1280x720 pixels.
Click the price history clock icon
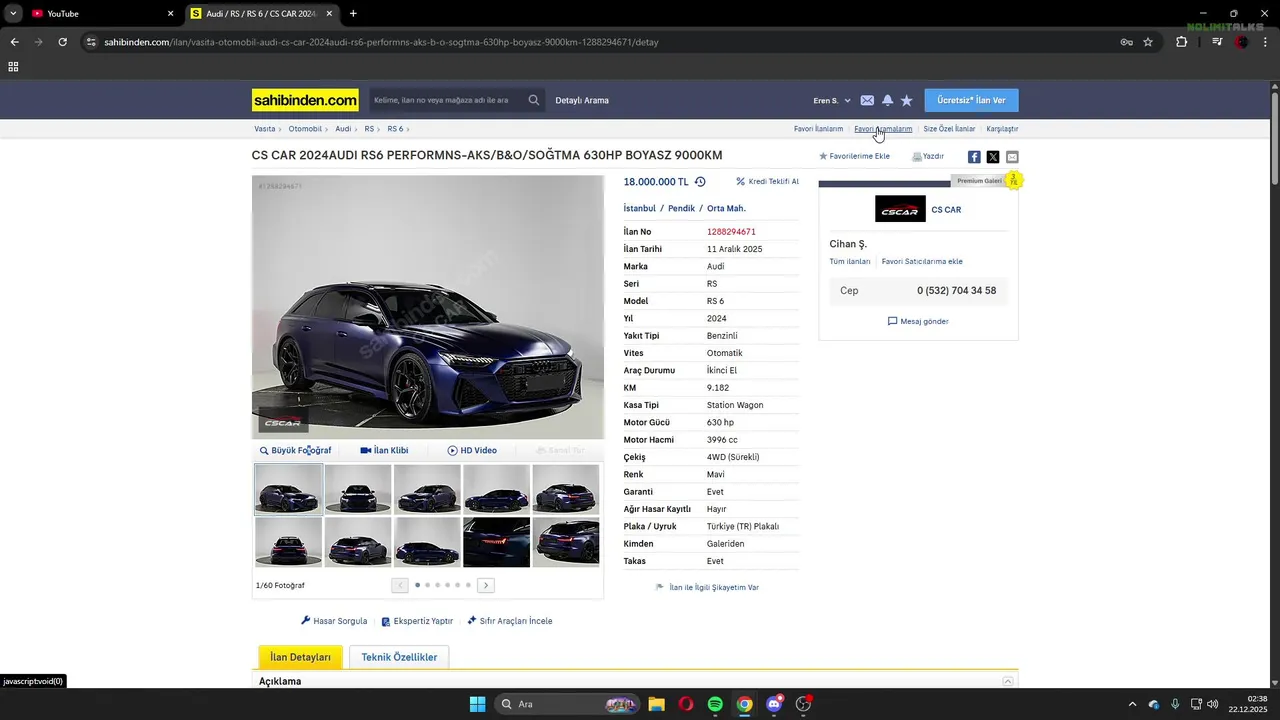click(x=700, y=182)
